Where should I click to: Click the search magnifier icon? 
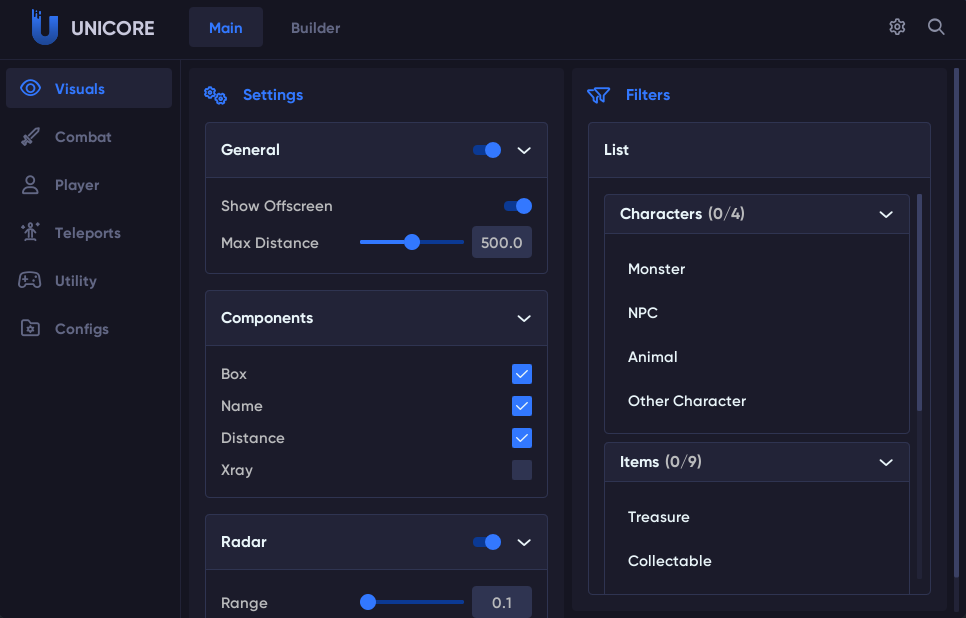coord(936,27)
